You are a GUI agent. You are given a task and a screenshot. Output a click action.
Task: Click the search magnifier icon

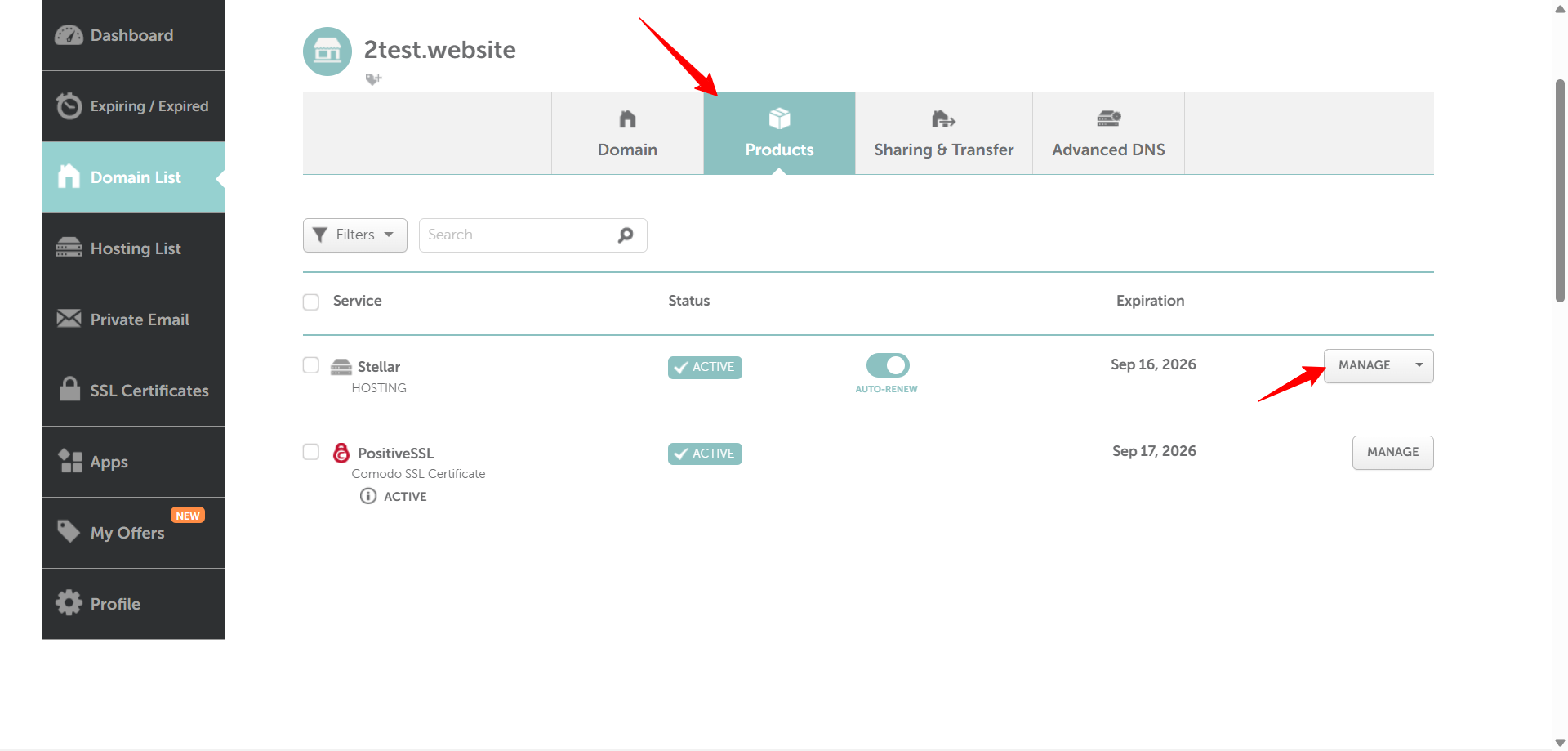[x=626, y=235]
